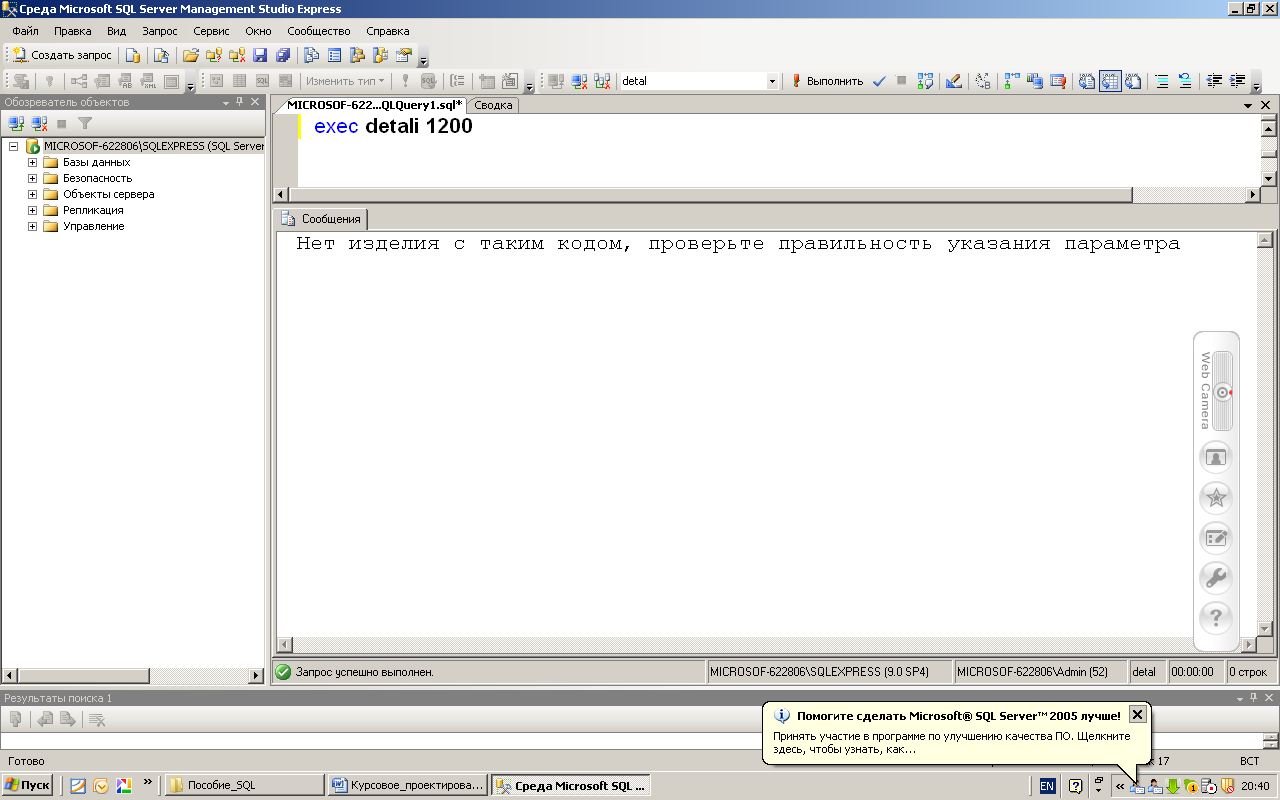Close the Обозреватель объектов panel
This screenshot has width=1280, height=800.
(x=255, y=102)
